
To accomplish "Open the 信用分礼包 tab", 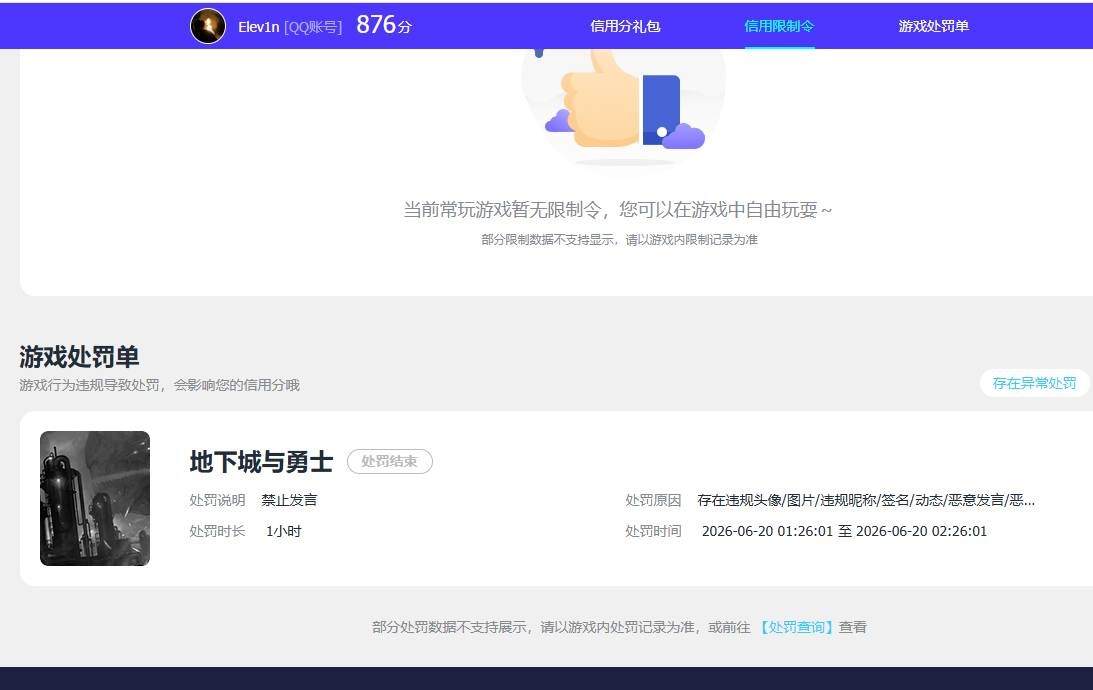I will point(625,26).
